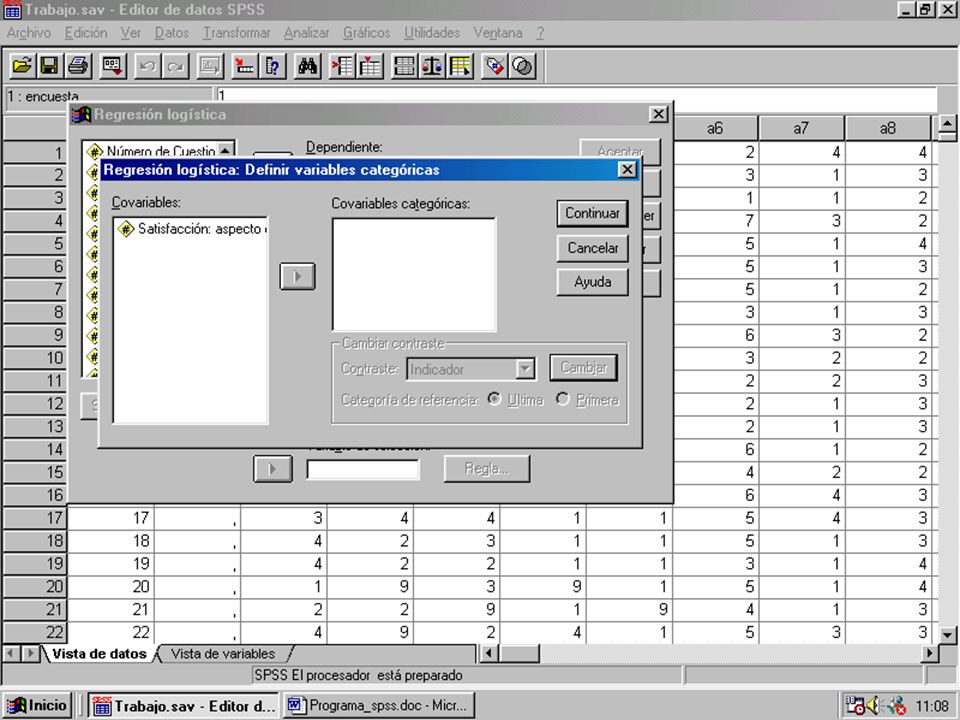Image resolution: width=960 pixels, height=720 pixels.
Task: Click the Redo toolbar arrow
Action: [175, 66]
